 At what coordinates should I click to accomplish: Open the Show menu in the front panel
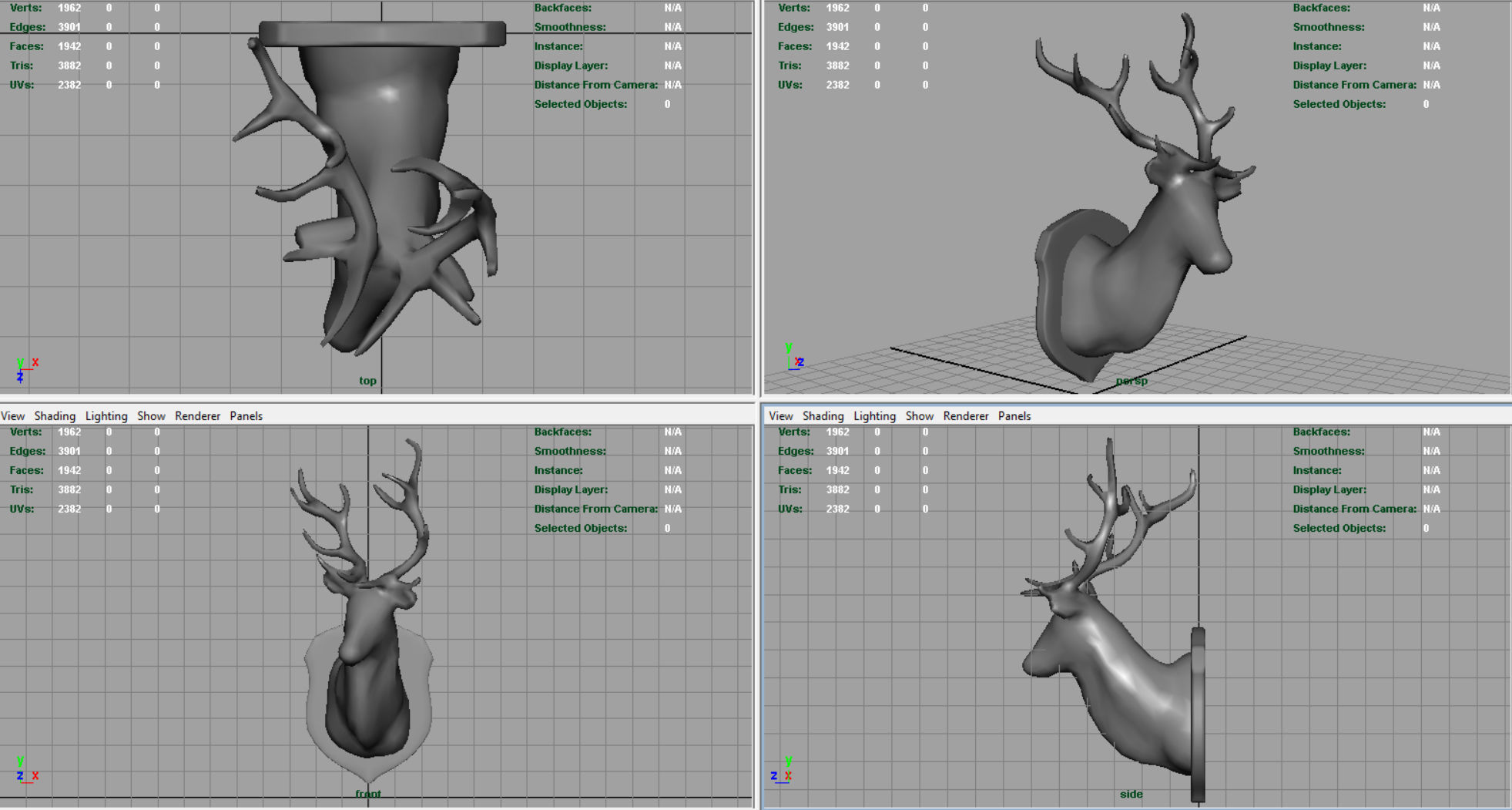(x=151, y=416)
